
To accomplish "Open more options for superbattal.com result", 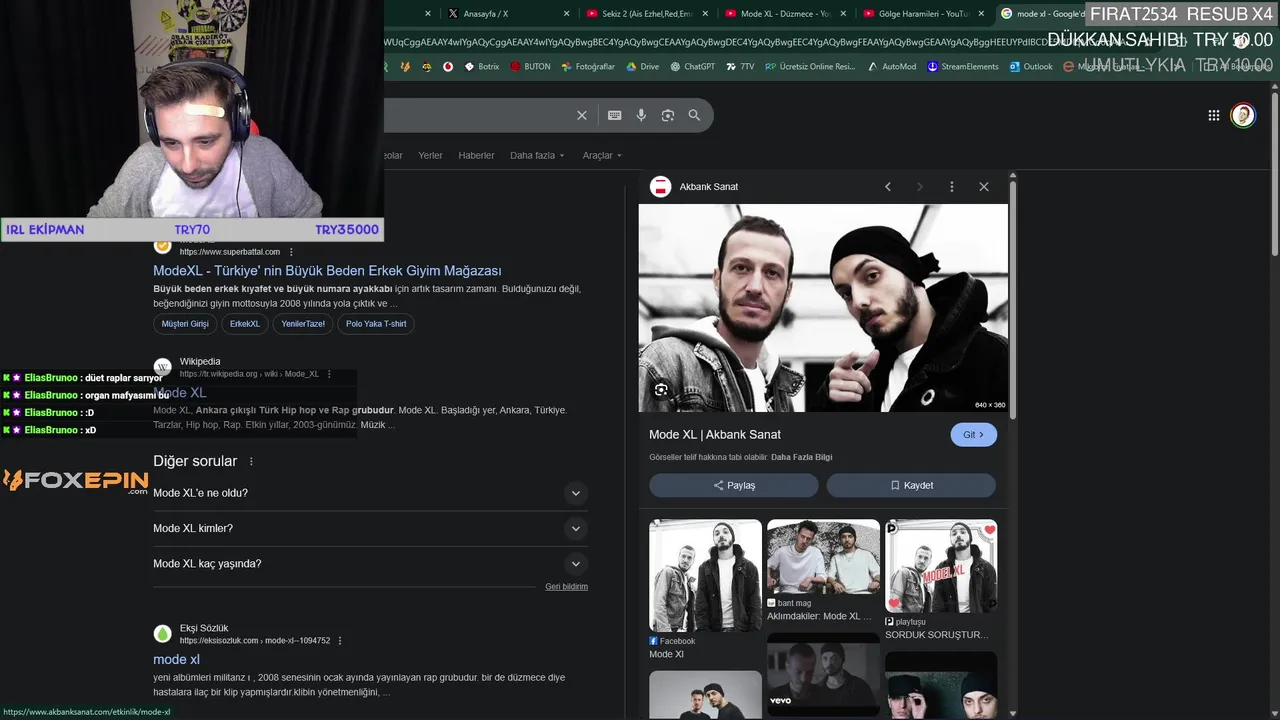I will [x=291, y=252].
